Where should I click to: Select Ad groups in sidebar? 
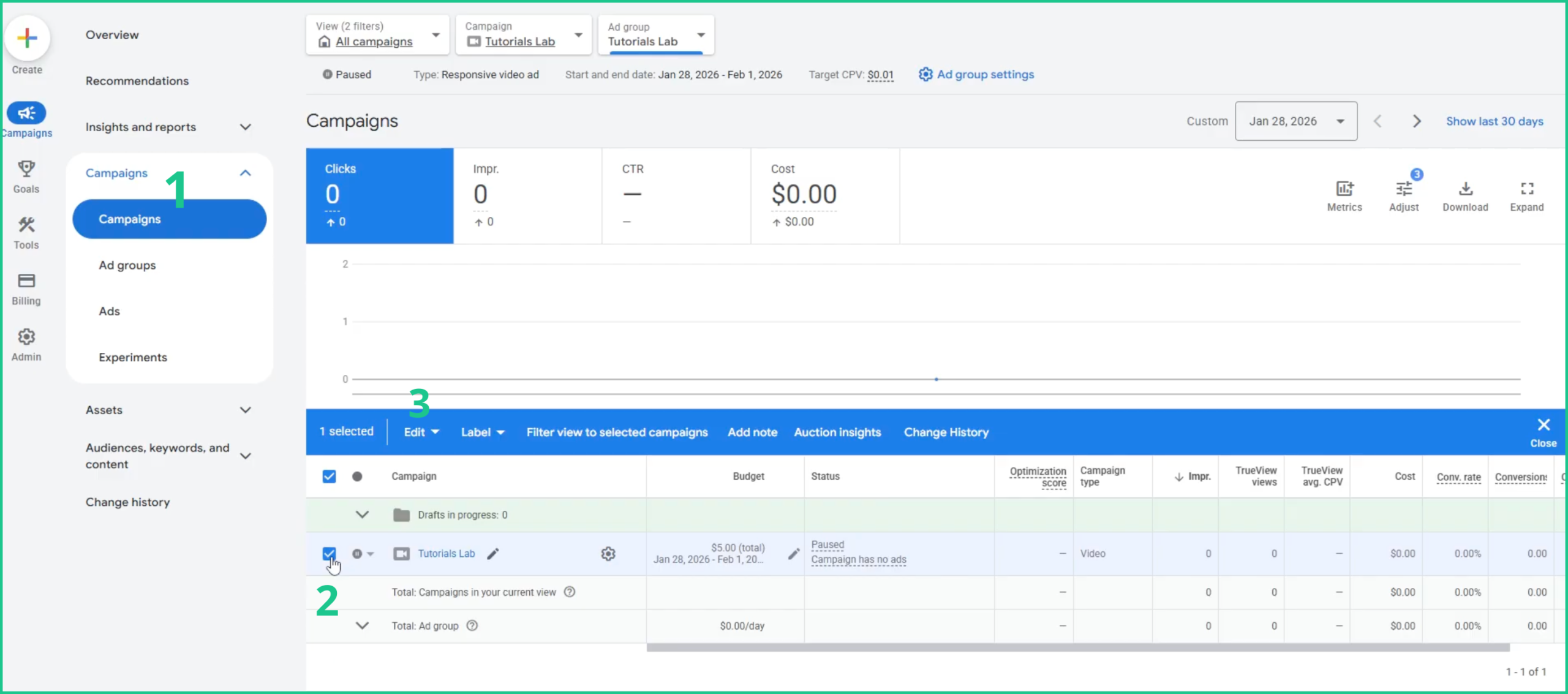pyautogui.click(x=127, y=265)
